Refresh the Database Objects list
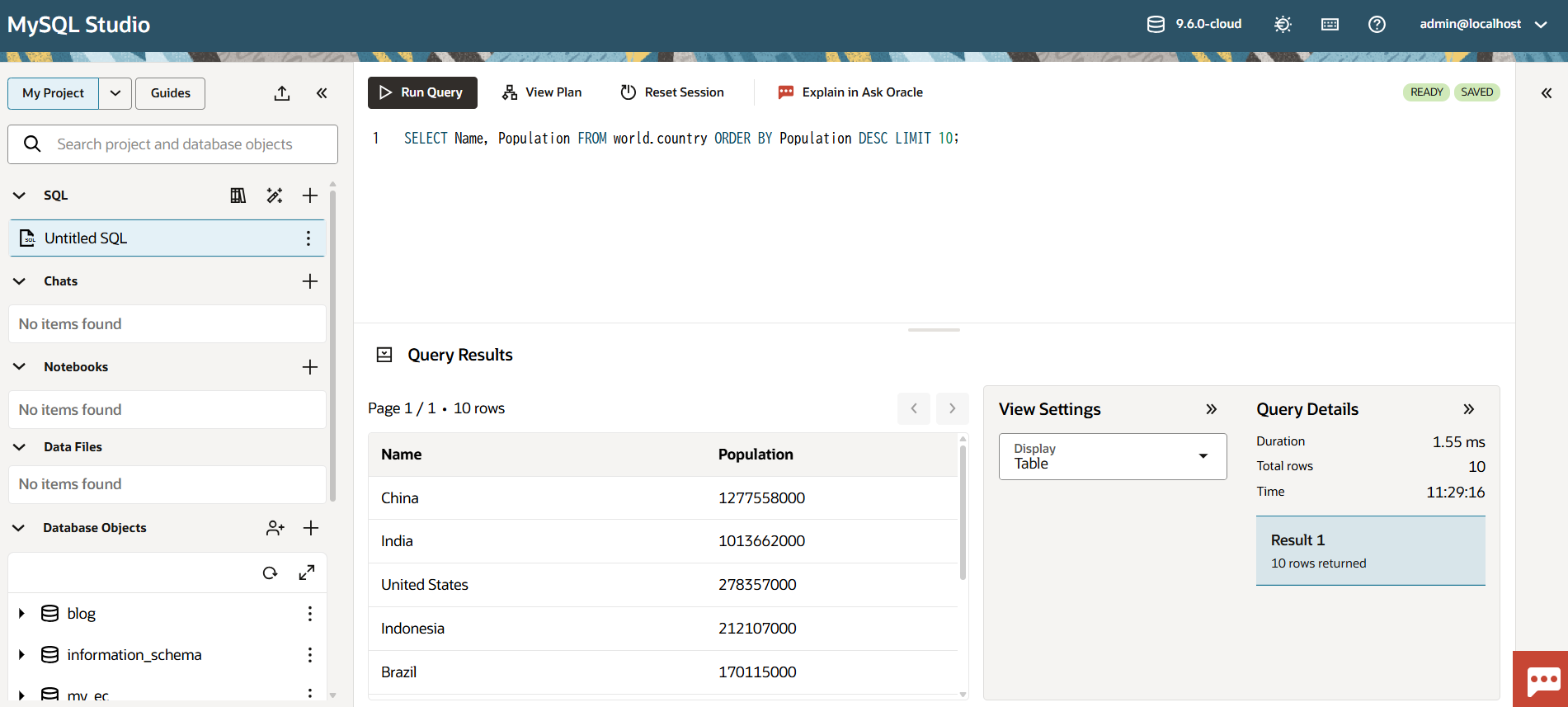Viewport: 1568px width, 707px height. 270,573
